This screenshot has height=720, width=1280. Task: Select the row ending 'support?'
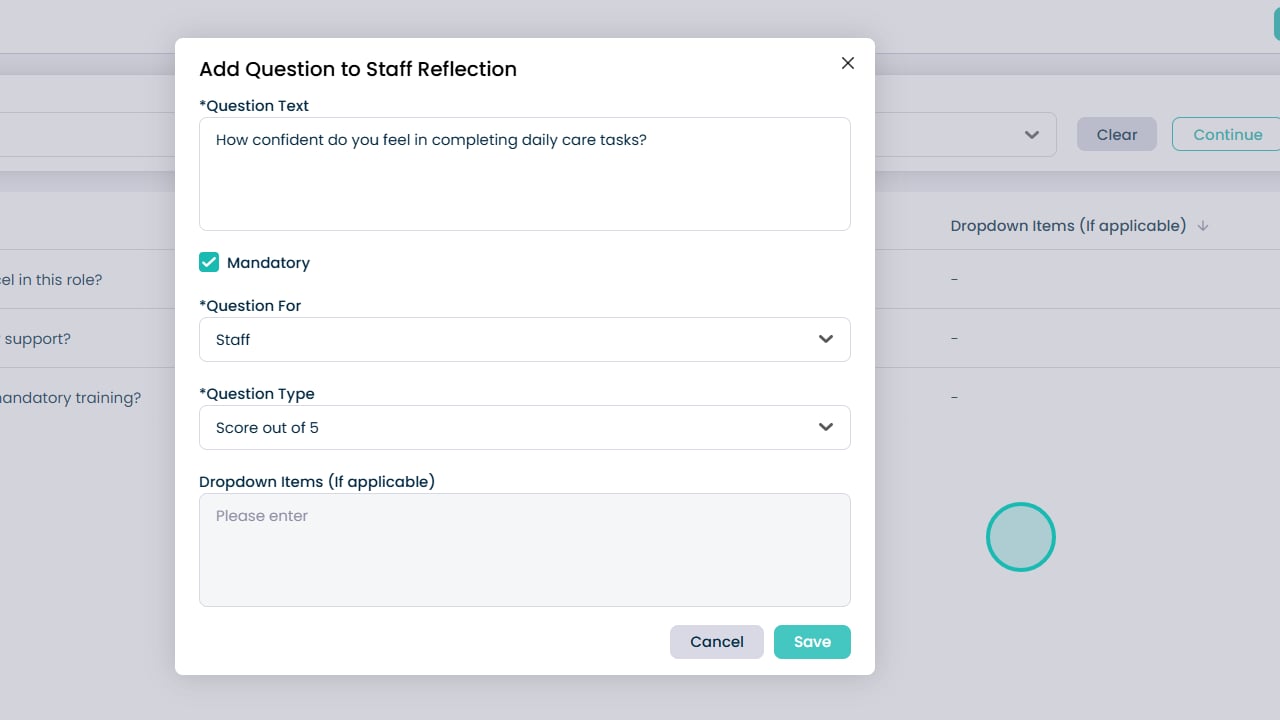tap(38, 339)
